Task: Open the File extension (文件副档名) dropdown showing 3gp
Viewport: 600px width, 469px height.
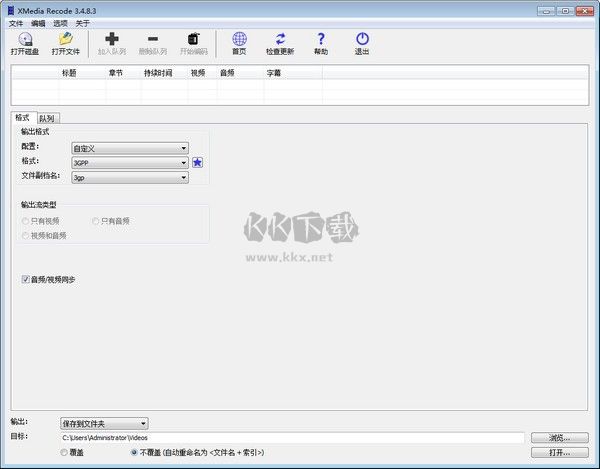Action: click(x=130, y=178)
